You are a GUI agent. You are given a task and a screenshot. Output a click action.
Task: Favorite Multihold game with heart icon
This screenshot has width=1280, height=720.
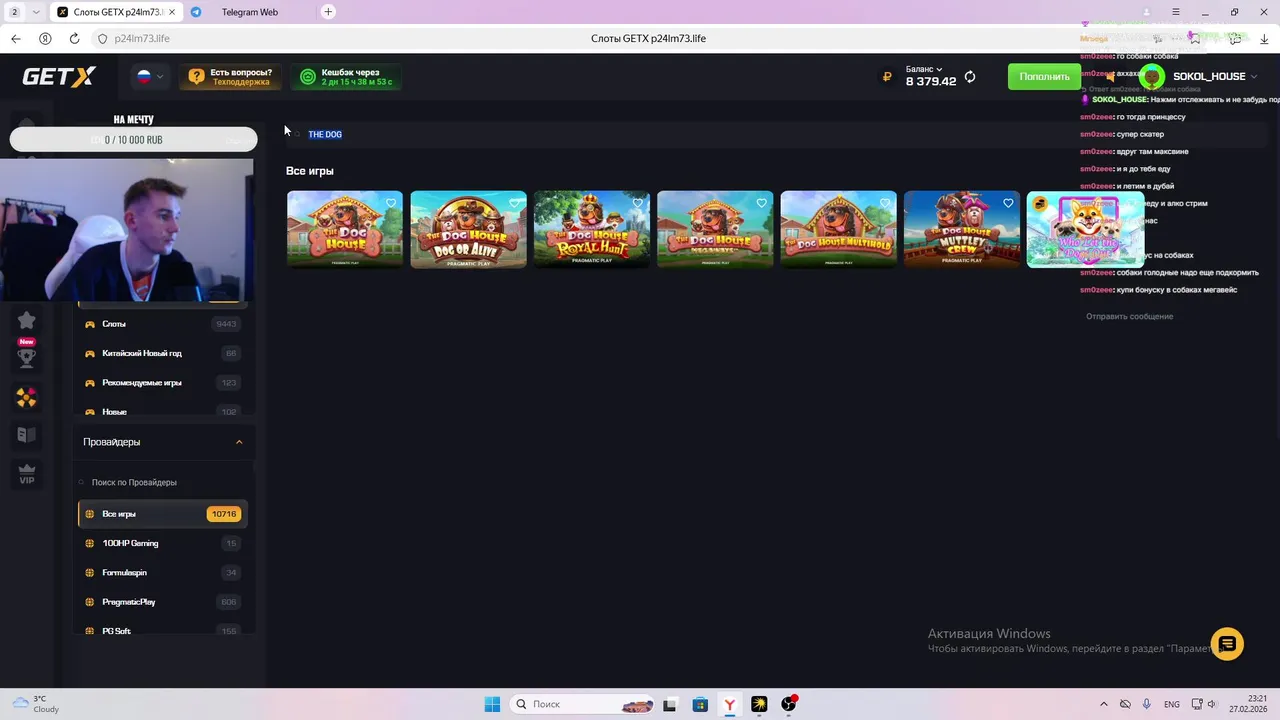click(x=885, y=203)
